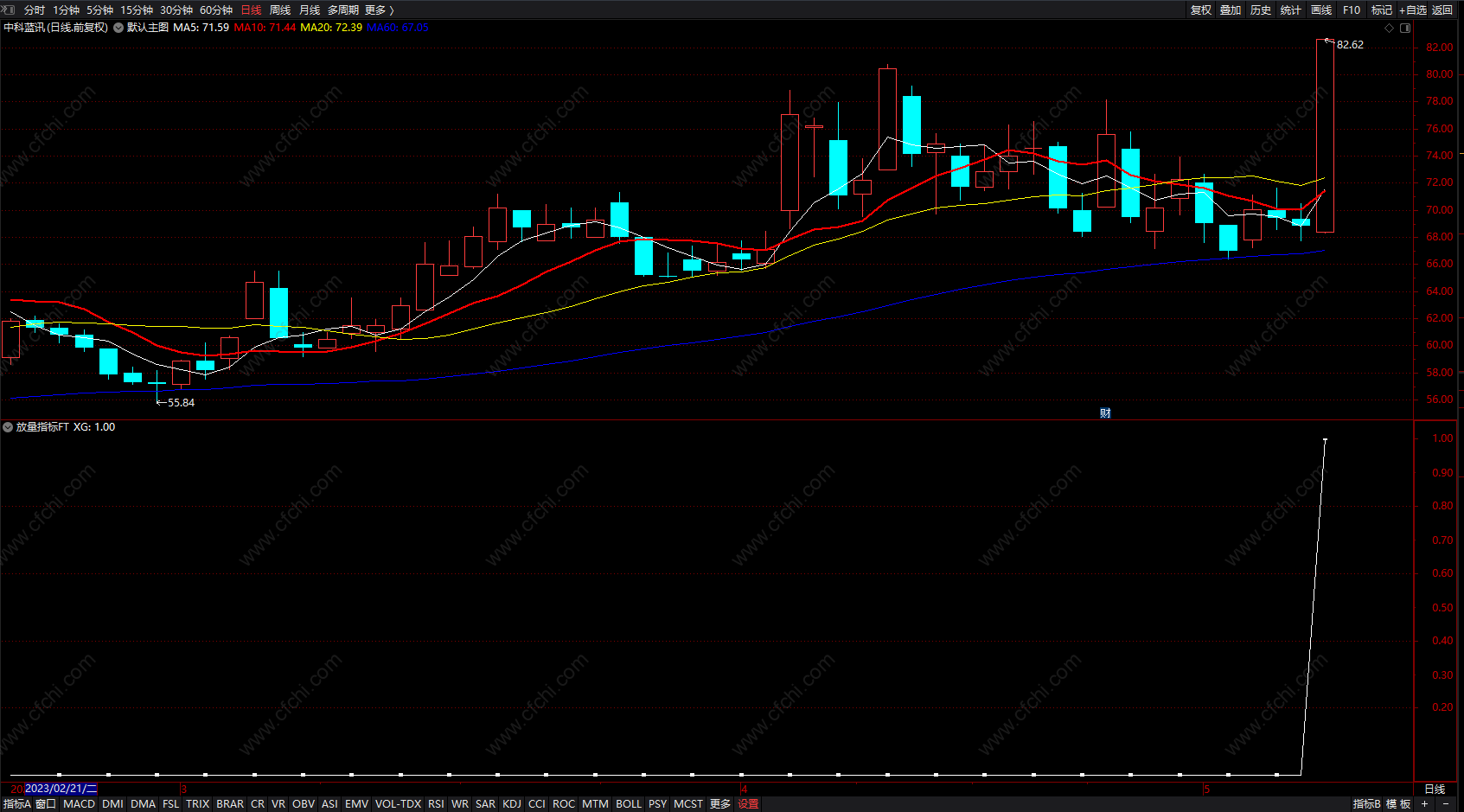
Task: Select the 指标B tab at bottom right
Action: [x=1366, y=804]
